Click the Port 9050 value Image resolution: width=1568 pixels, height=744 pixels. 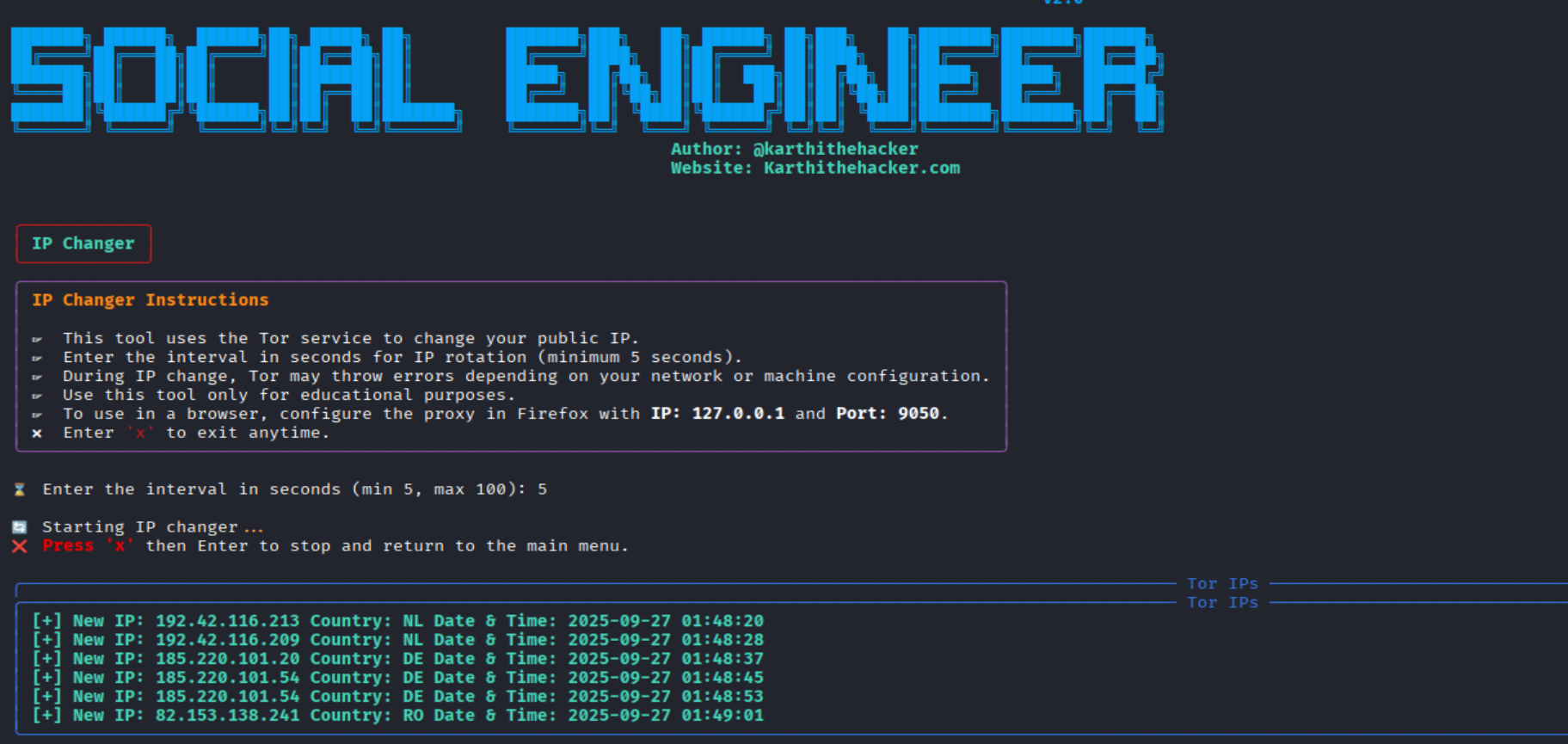point(918,414)
